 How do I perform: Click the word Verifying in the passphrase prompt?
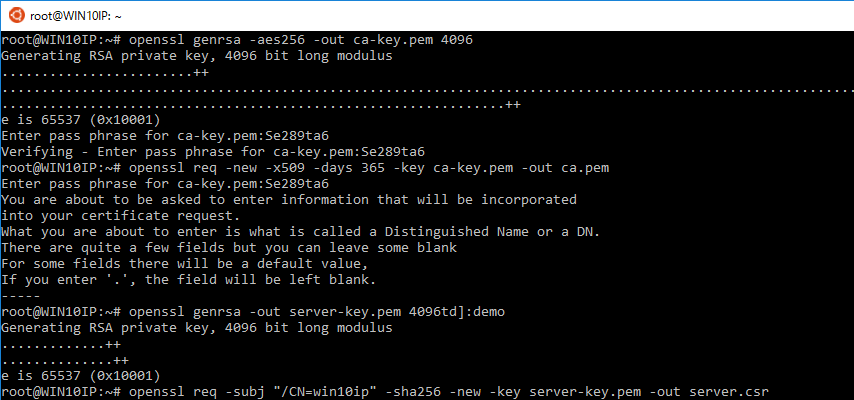[x=38, y=152]
